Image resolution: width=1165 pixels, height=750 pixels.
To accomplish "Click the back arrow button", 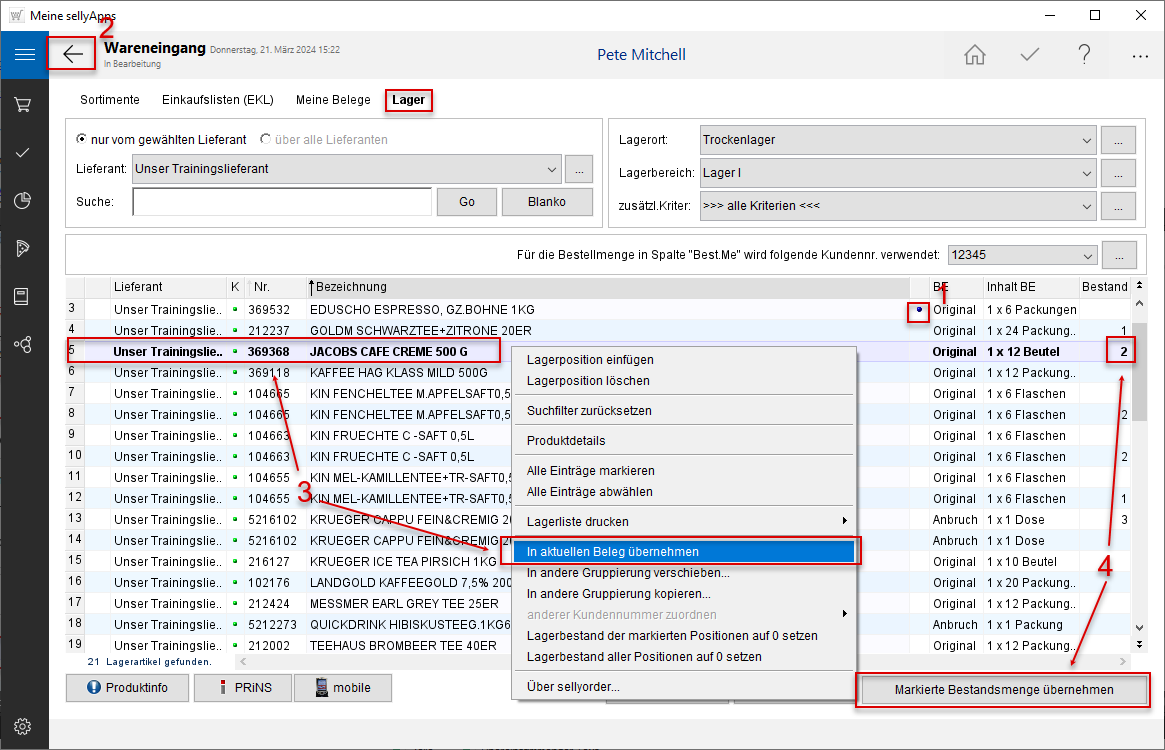I will 73,54.
